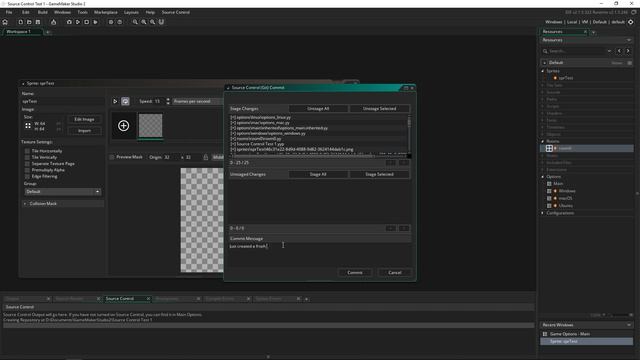The width and height of the screenshot is (640, 360).
Task: Toggle Premultiply Alpha checkbox
Action: pyautogui.click(x=27, y=170)
